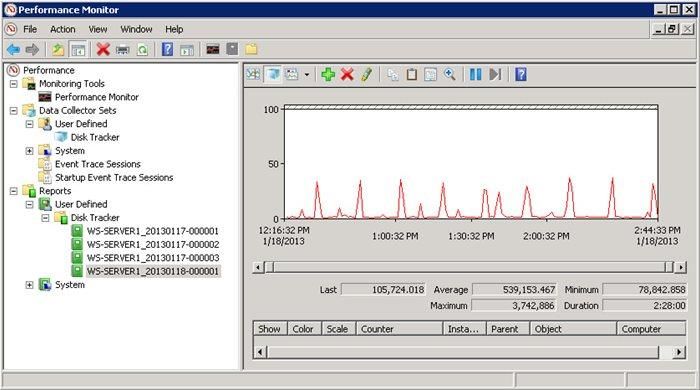The image size is (700, 390).
Task: Add a counter with green plus icon
Action: [x=328, y=74]
